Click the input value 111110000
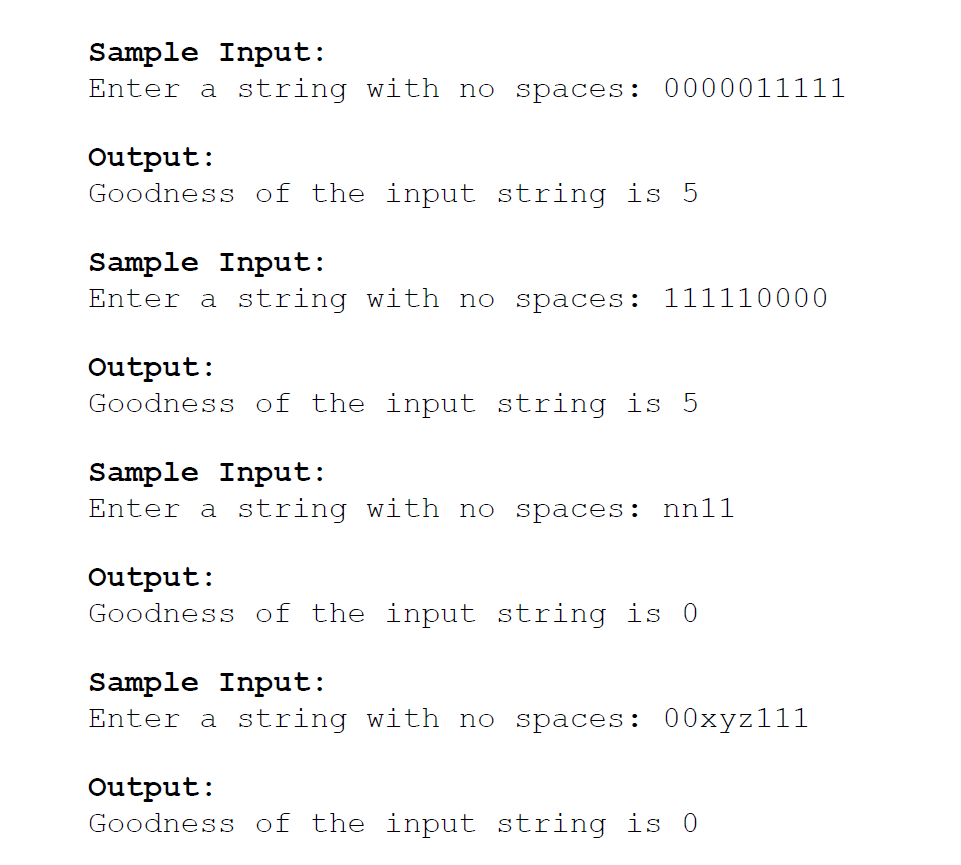 [745, 299]
